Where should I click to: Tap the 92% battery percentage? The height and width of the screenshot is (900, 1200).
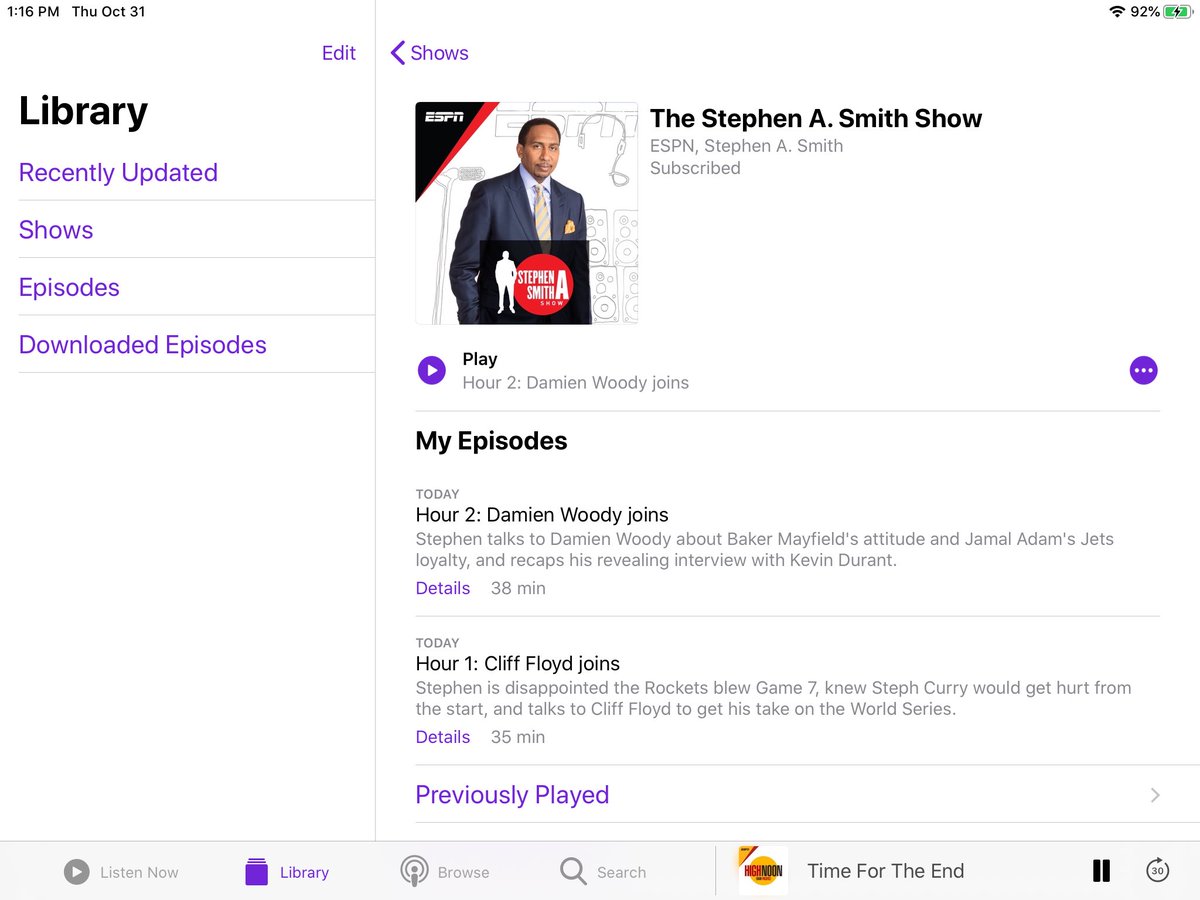pyautogui.click(x=1146, y=12)
